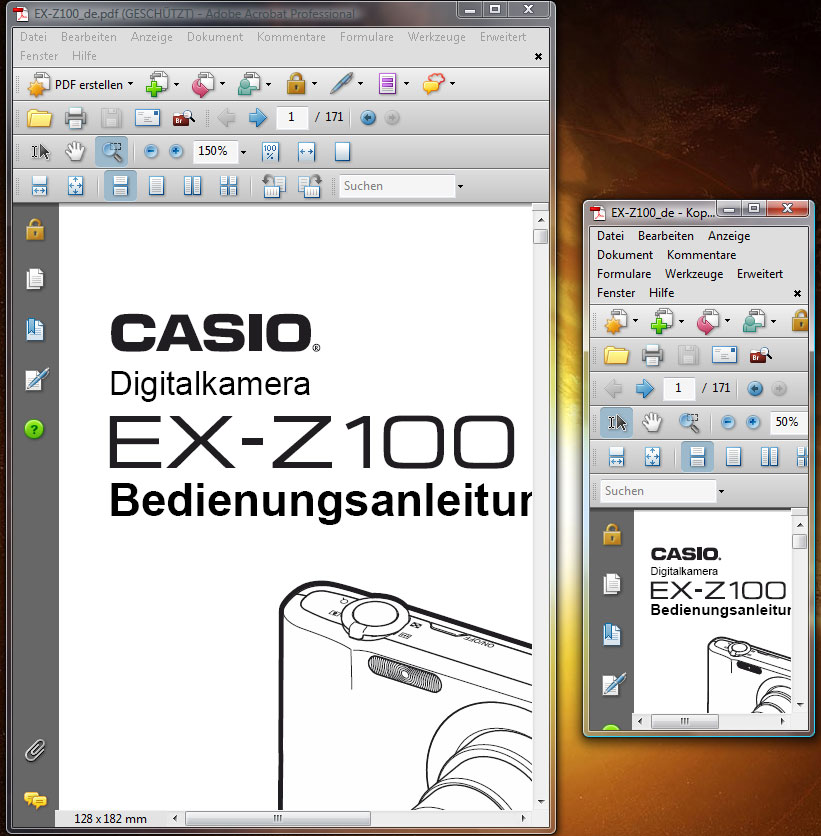The image size is (821, 836).
Task: Open Werkzeuge menu in large window
Action: [x=437, y=37]
